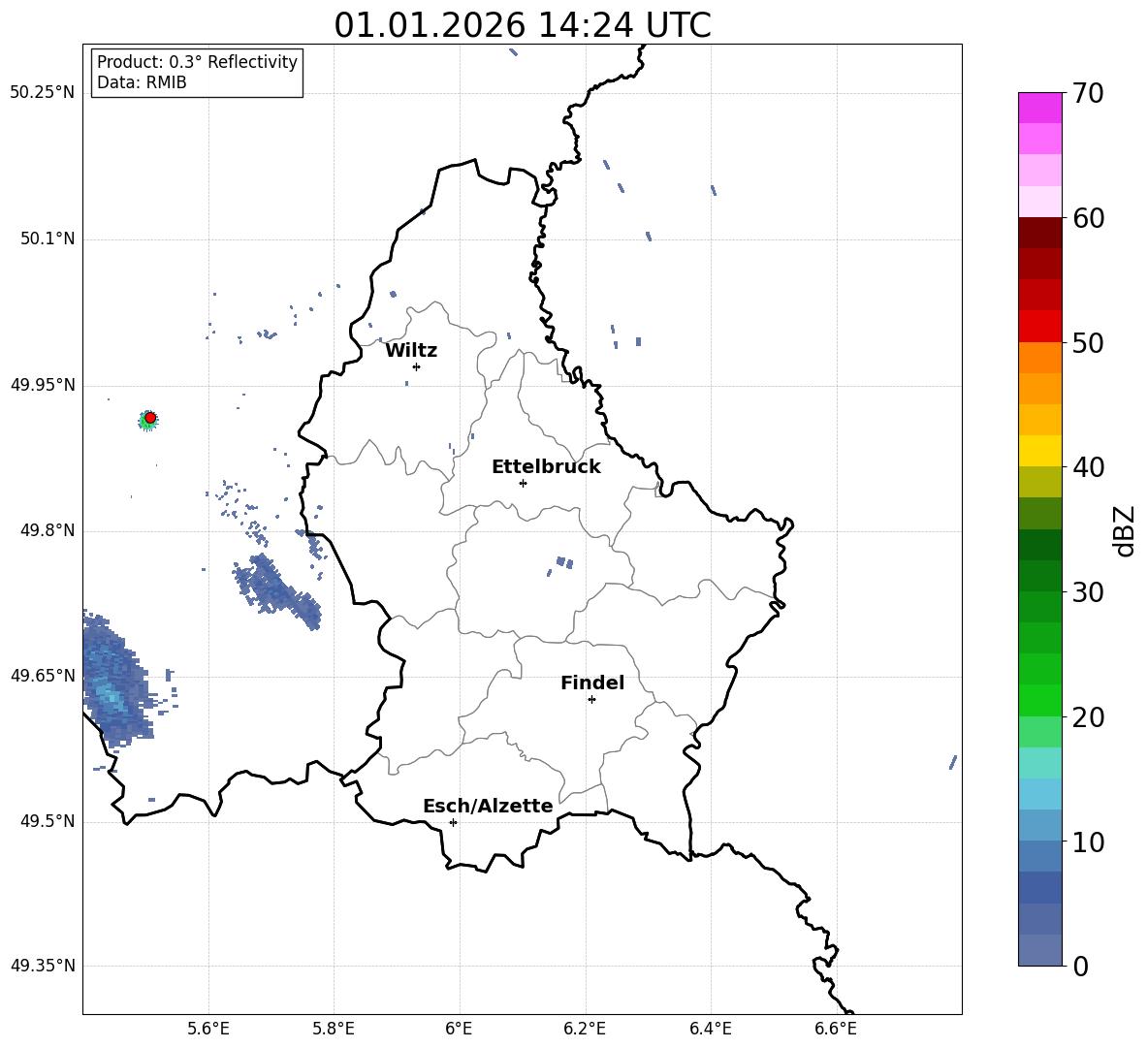
Task: Click the Data: RMIB text
Action: coord(142,82)
